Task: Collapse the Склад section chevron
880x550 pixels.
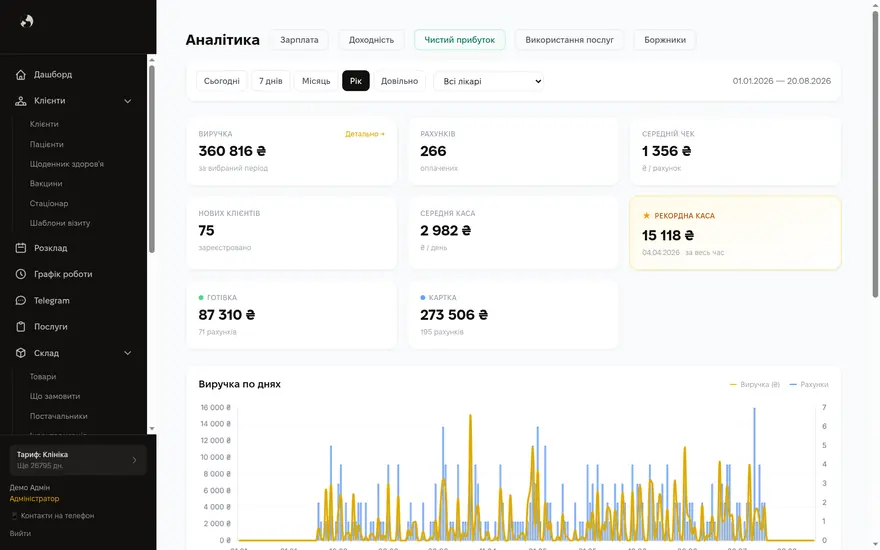Action: tap(127, 353)
